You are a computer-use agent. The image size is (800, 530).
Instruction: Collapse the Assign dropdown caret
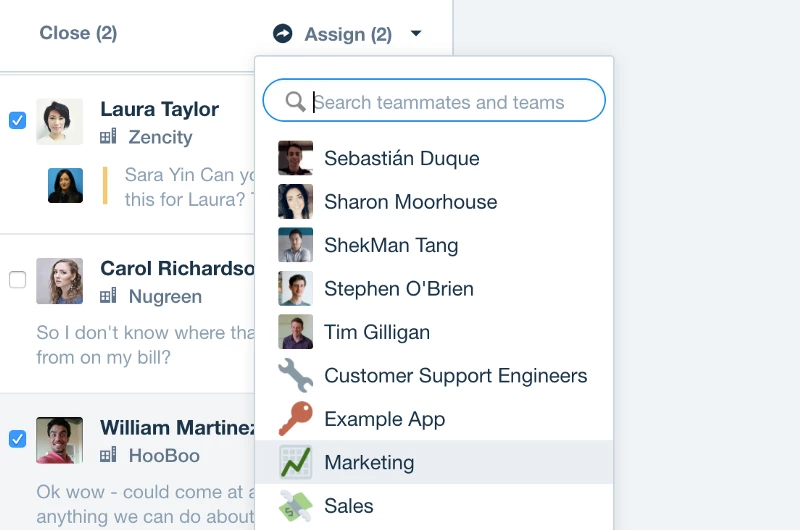pos(416,34)
